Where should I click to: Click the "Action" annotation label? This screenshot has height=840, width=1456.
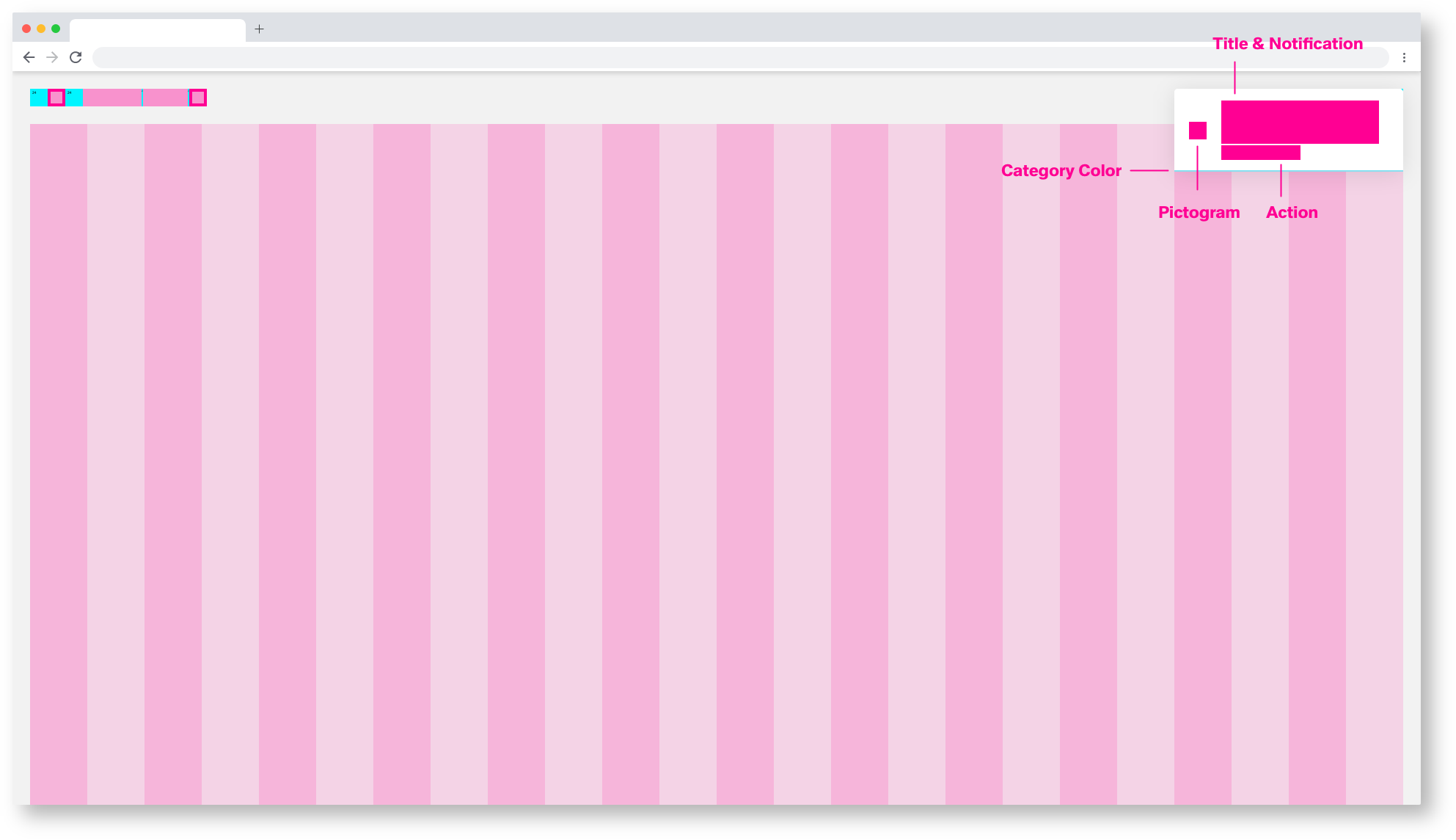(x=1291, y=213)
